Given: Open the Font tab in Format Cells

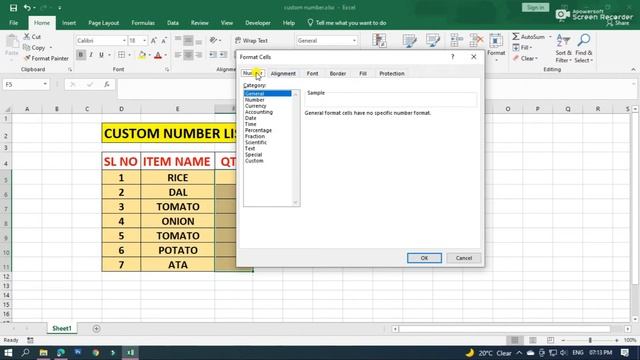Looking at the screenshot, I should [312, 73].
